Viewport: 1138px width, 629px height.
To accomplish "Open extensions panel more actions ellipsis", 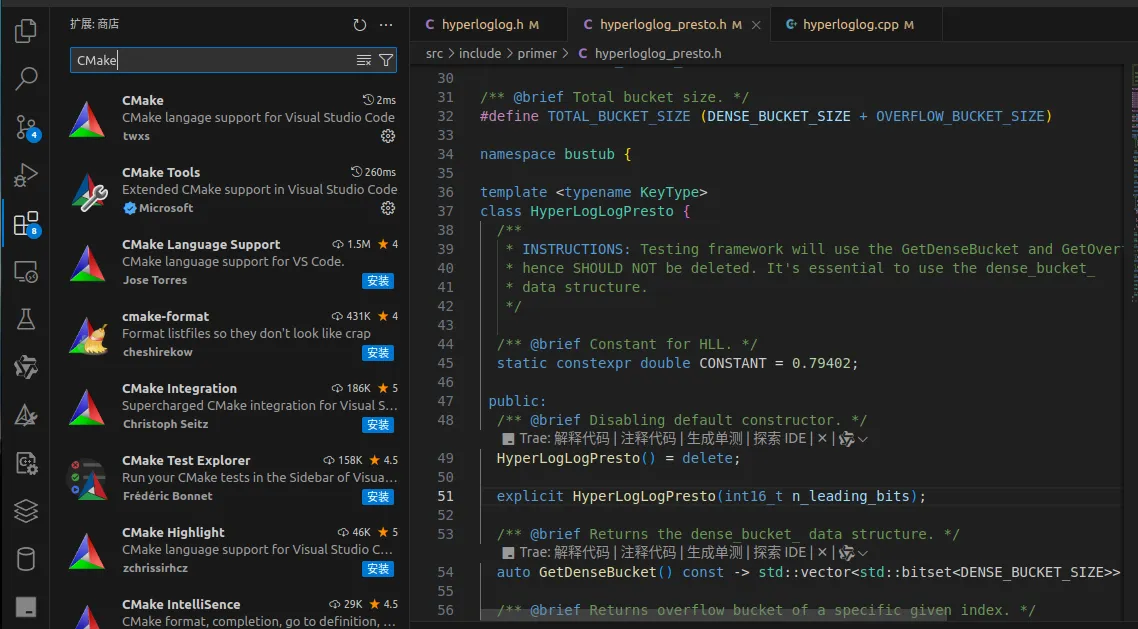I will coord(387,25).
